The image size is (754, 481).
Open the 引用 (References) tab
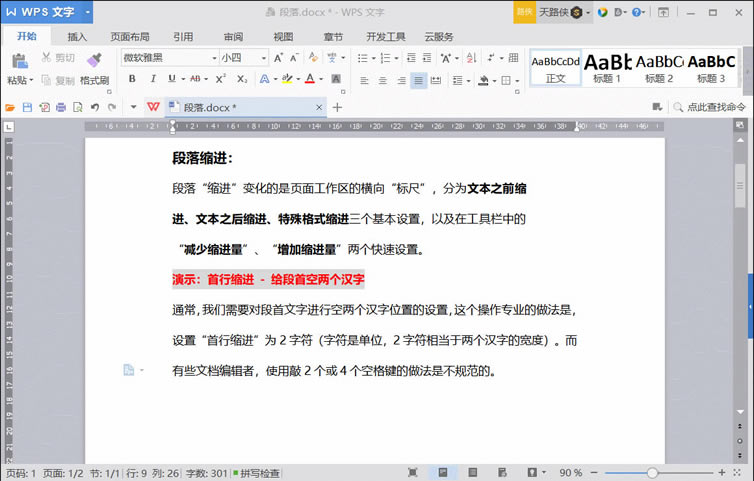[183, 37]
